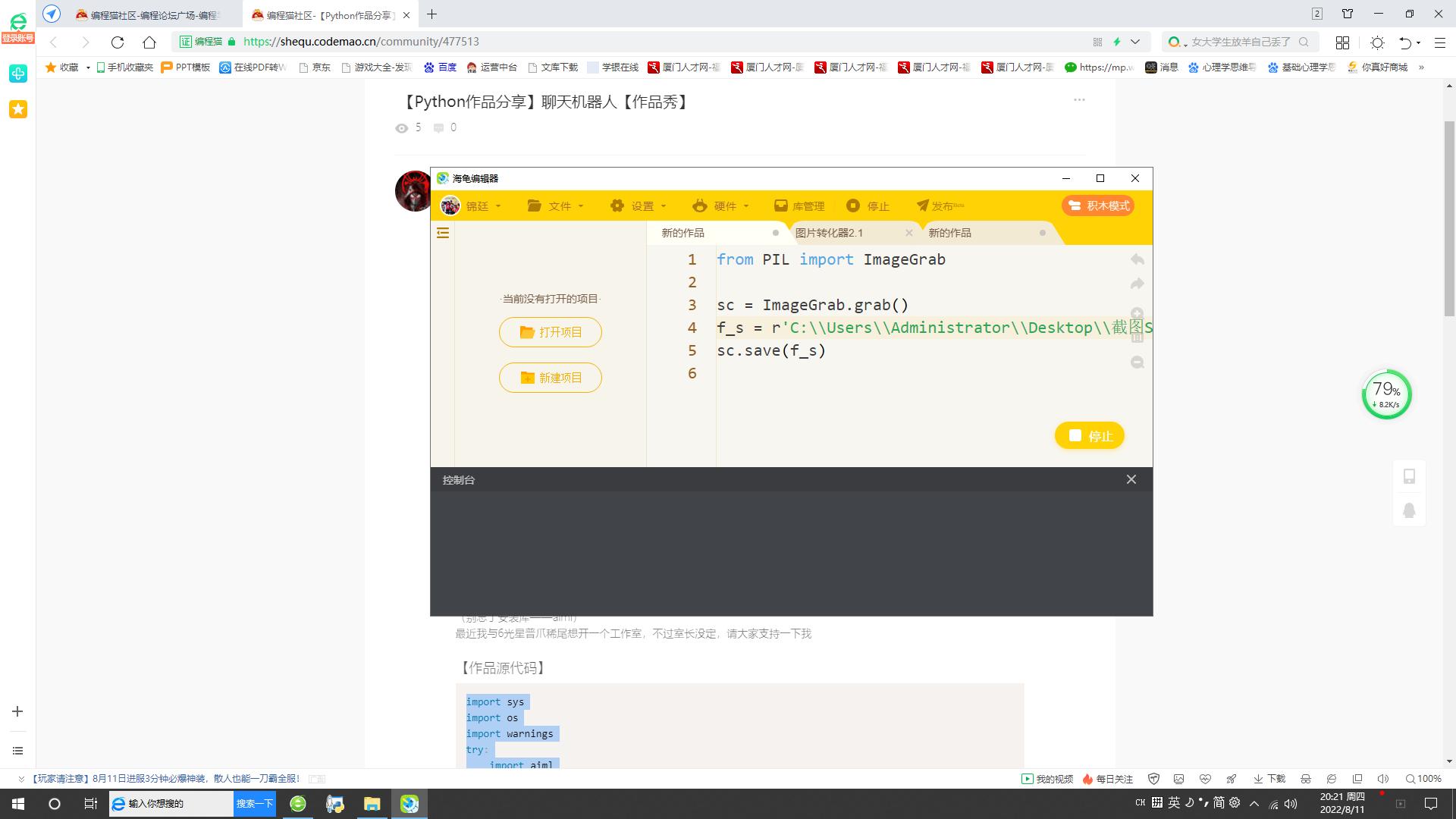Close the 图片转化器2.1 editor tab

[908, 233]
